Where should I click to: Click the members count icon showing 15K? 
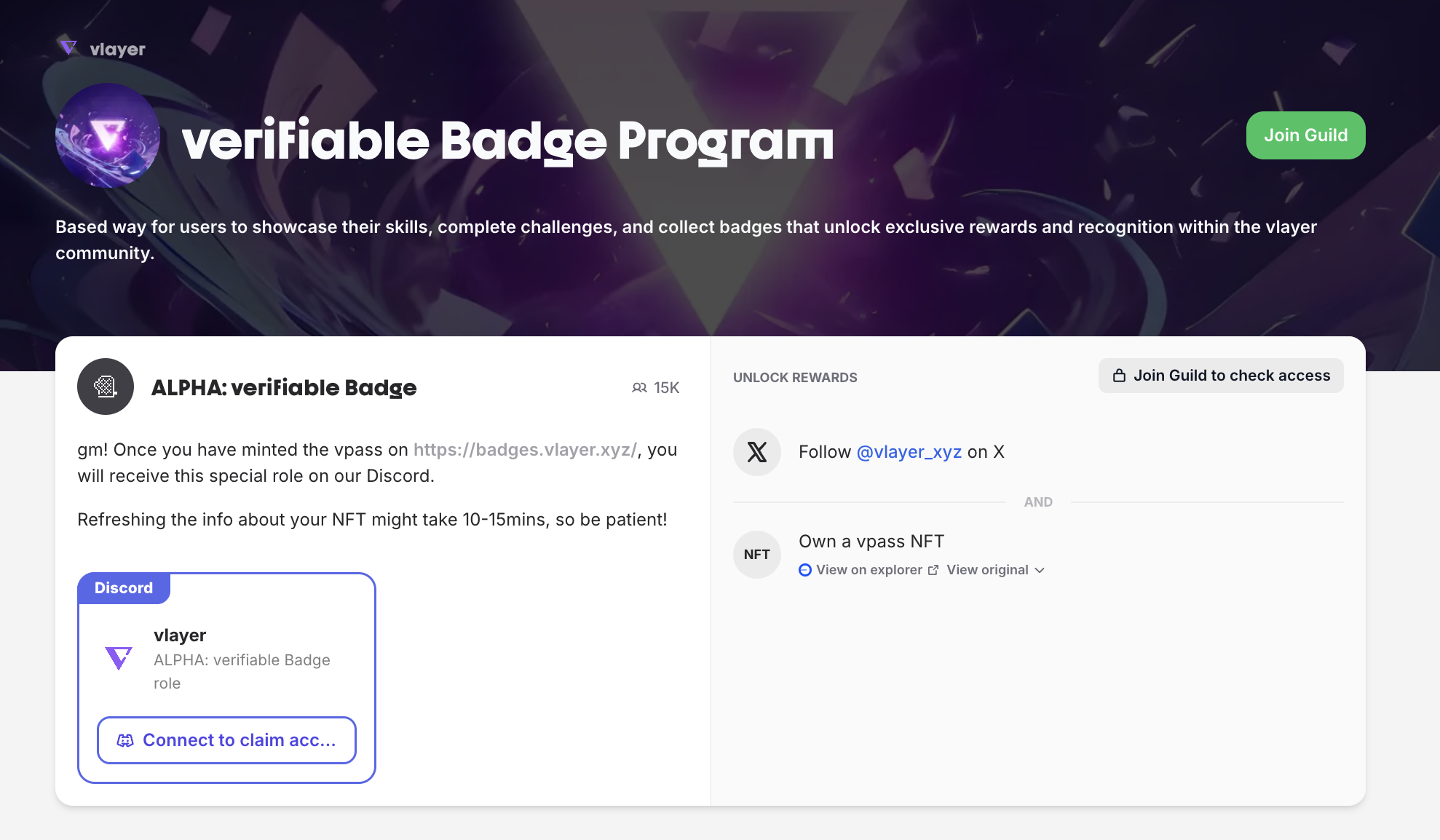point(639,388)
